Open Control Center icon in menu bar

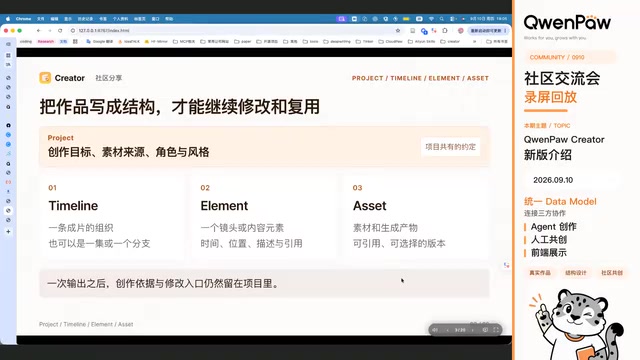pyautogui.click(x=453, y=19)
